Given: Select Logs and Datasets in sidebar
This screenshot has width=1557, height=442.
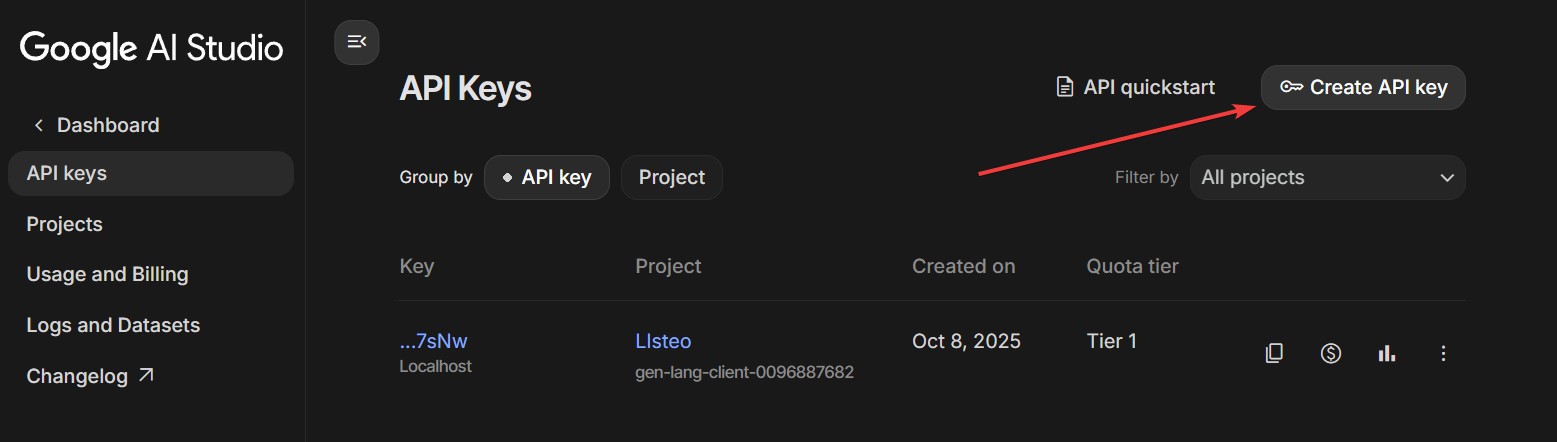Looking at the screenshot, I should point(113,325).
